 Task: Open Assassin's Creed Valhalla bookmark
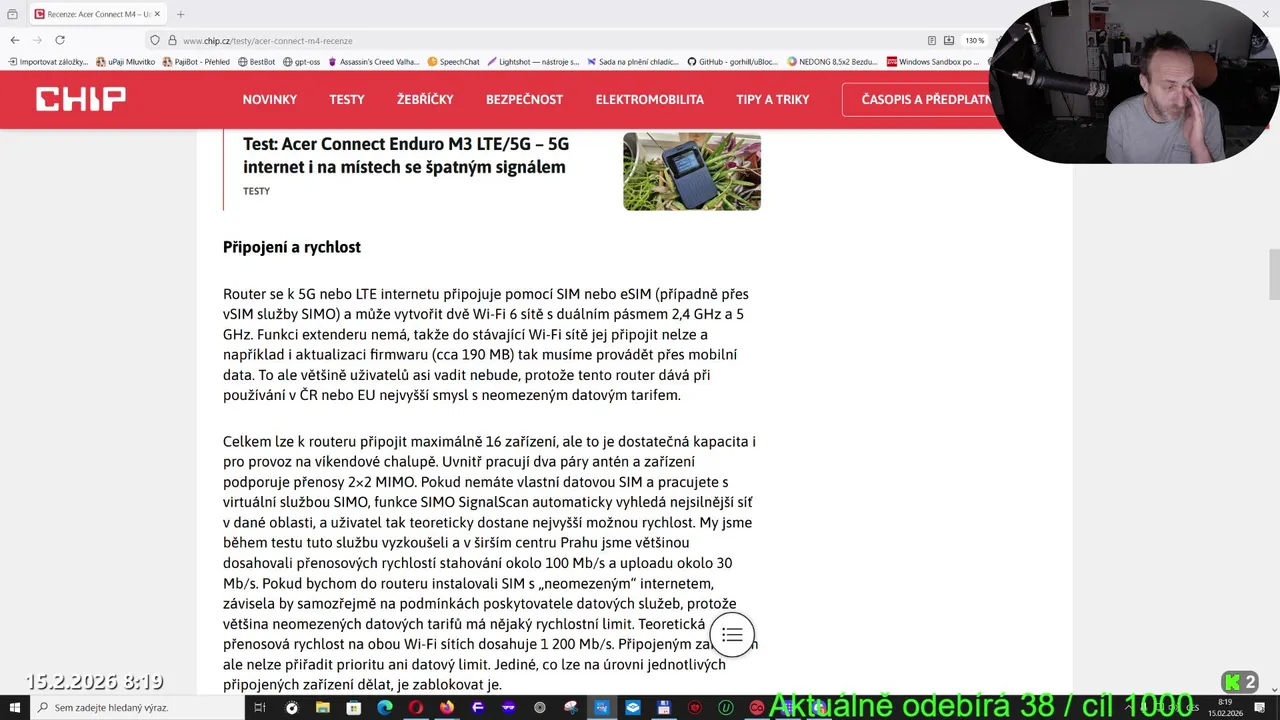(374, 62)
